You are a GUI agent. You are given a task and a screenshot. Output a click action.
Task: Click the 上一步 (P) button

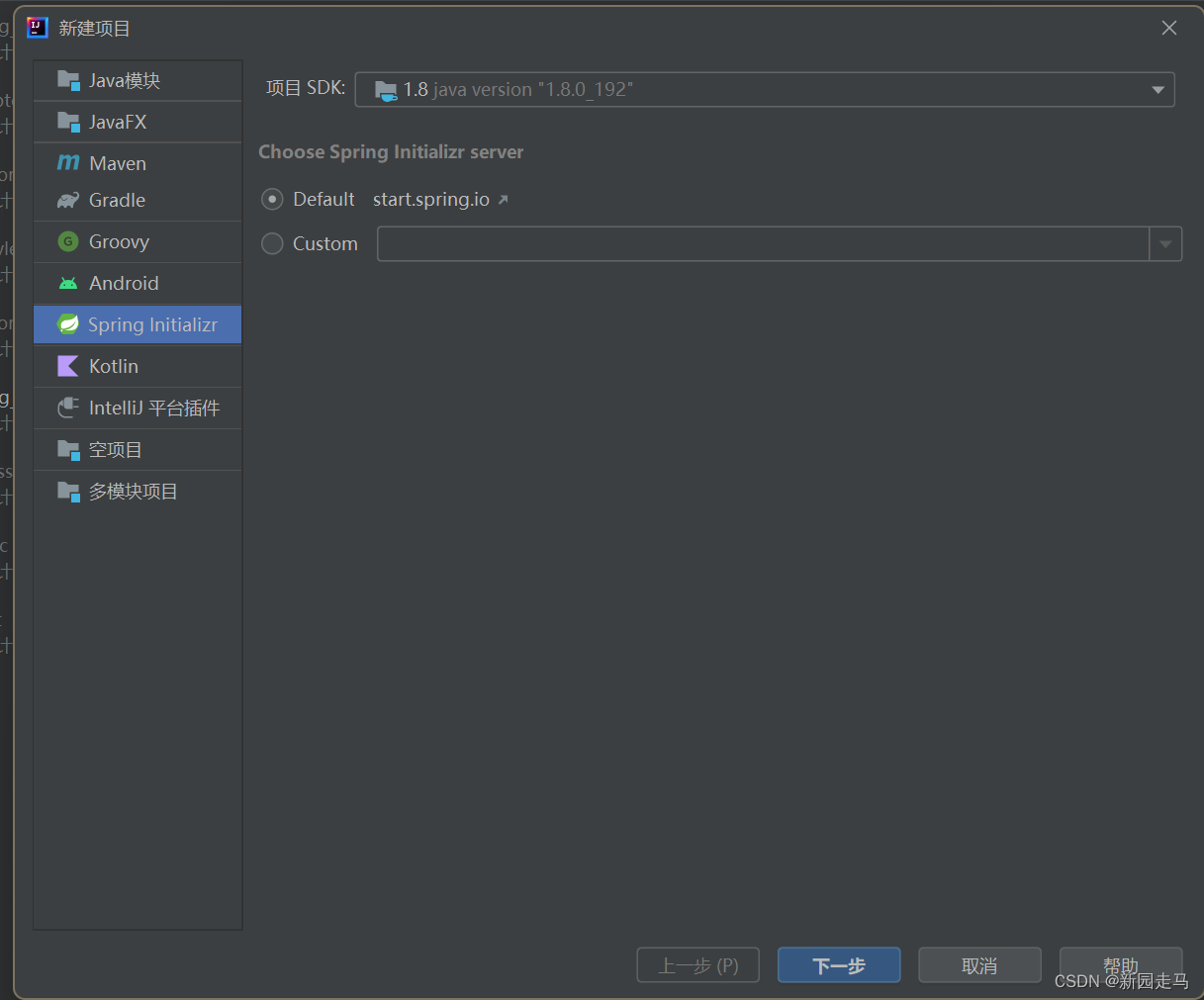click(698, 965)
